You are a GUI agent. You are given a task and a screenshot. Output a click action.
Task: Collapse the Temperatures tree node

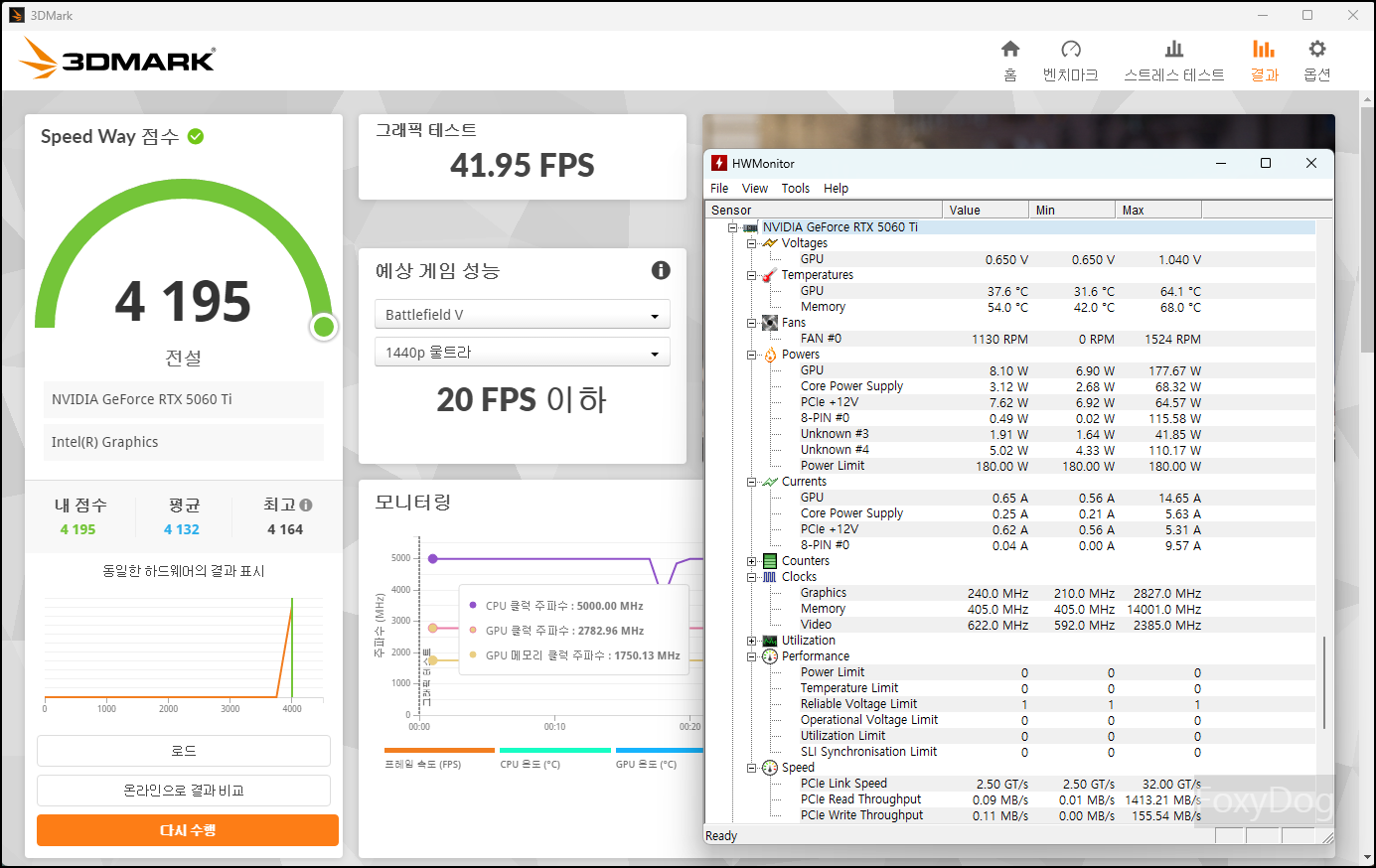752,275
